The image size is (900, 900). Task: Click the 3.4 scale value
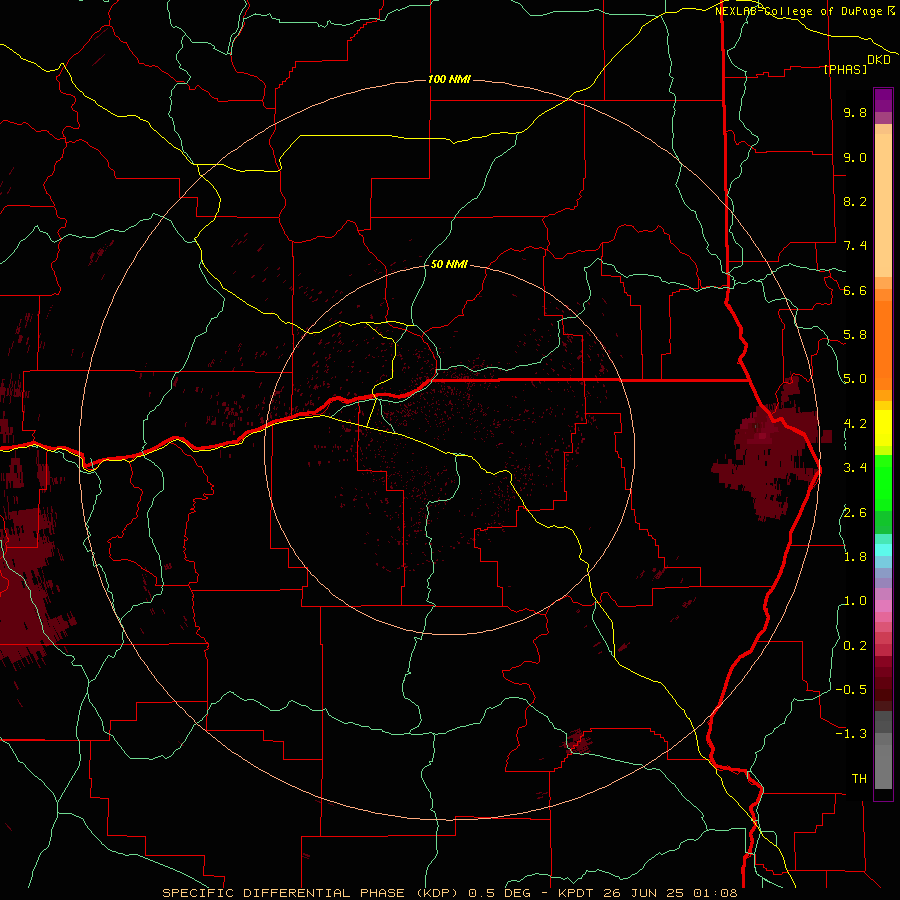click(855, 468)
